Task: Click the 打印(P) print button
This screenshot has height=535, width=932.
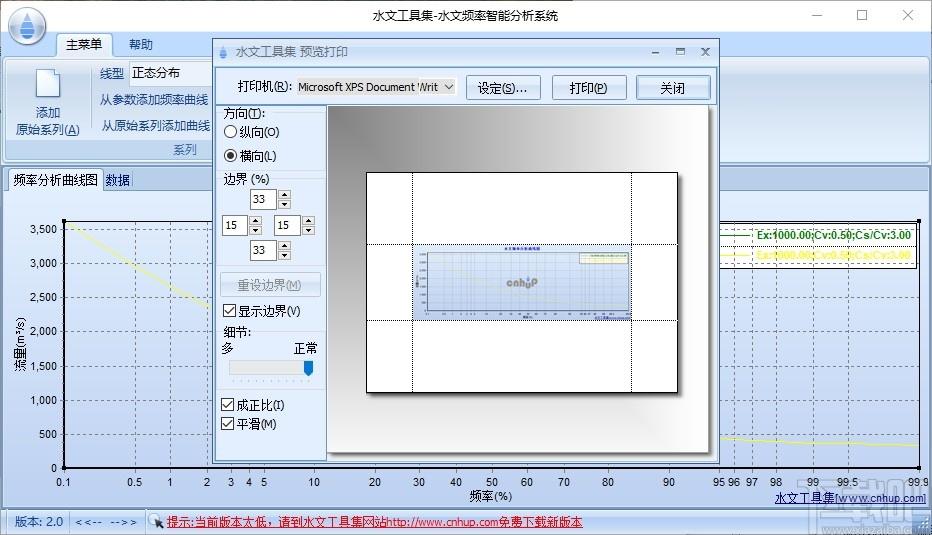Action: point(589,88)
